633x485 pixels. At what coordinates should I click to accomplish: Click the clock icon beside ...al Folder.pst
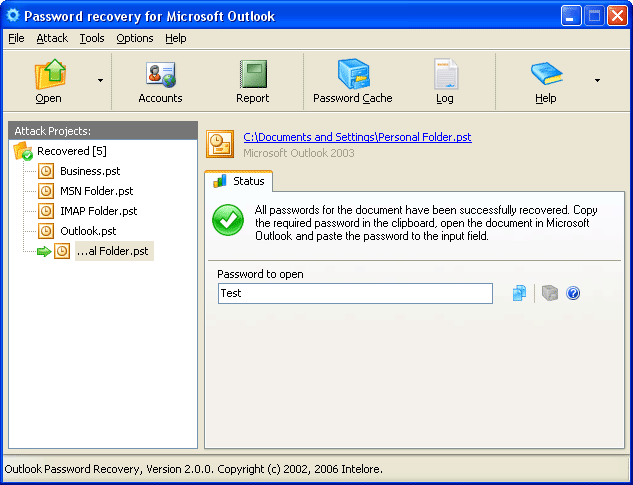62,251
